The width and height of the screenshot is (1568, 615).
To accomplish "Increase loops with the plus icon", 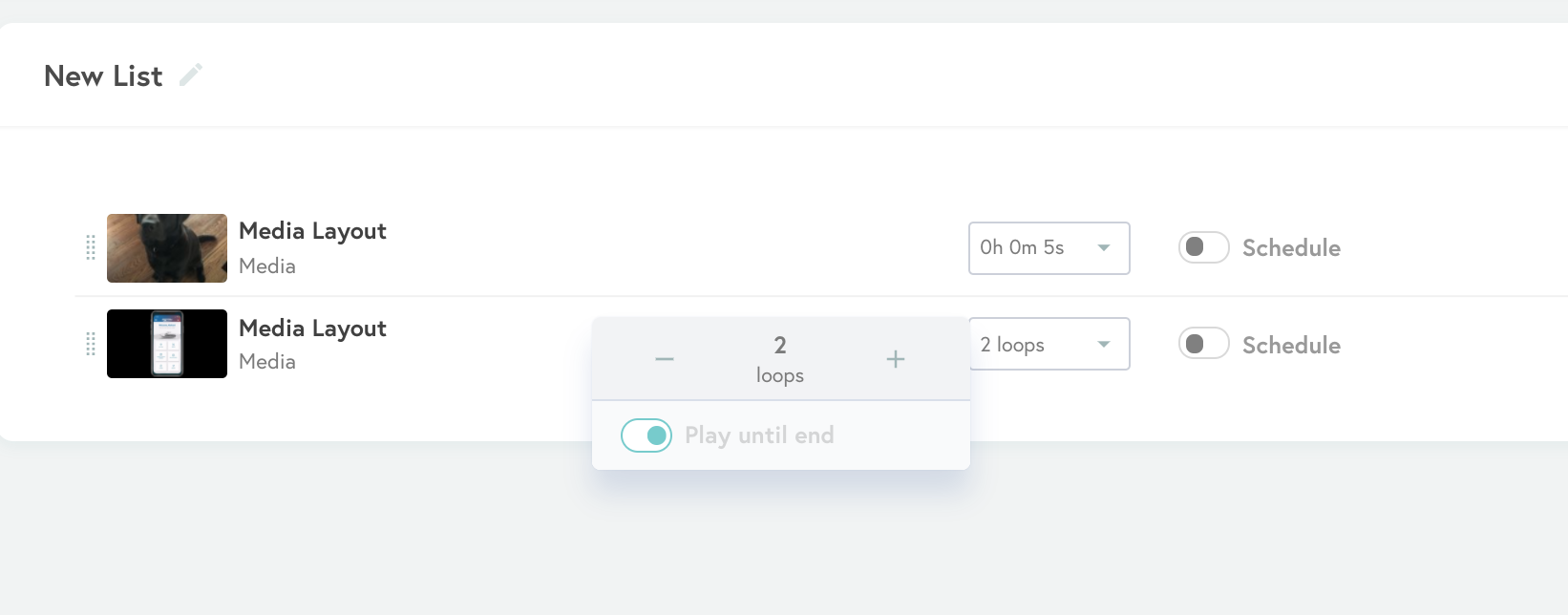I will tap(896, 359).
